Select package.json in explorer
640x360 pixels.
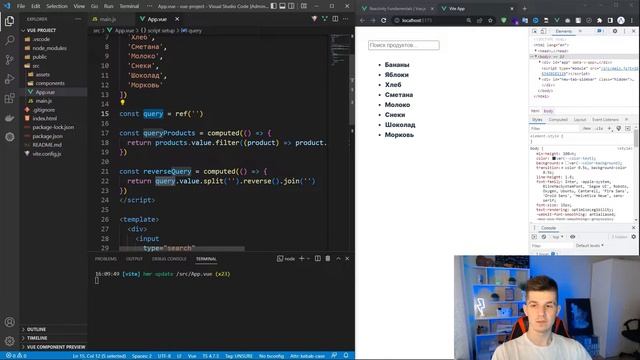[x=48, y=136]
